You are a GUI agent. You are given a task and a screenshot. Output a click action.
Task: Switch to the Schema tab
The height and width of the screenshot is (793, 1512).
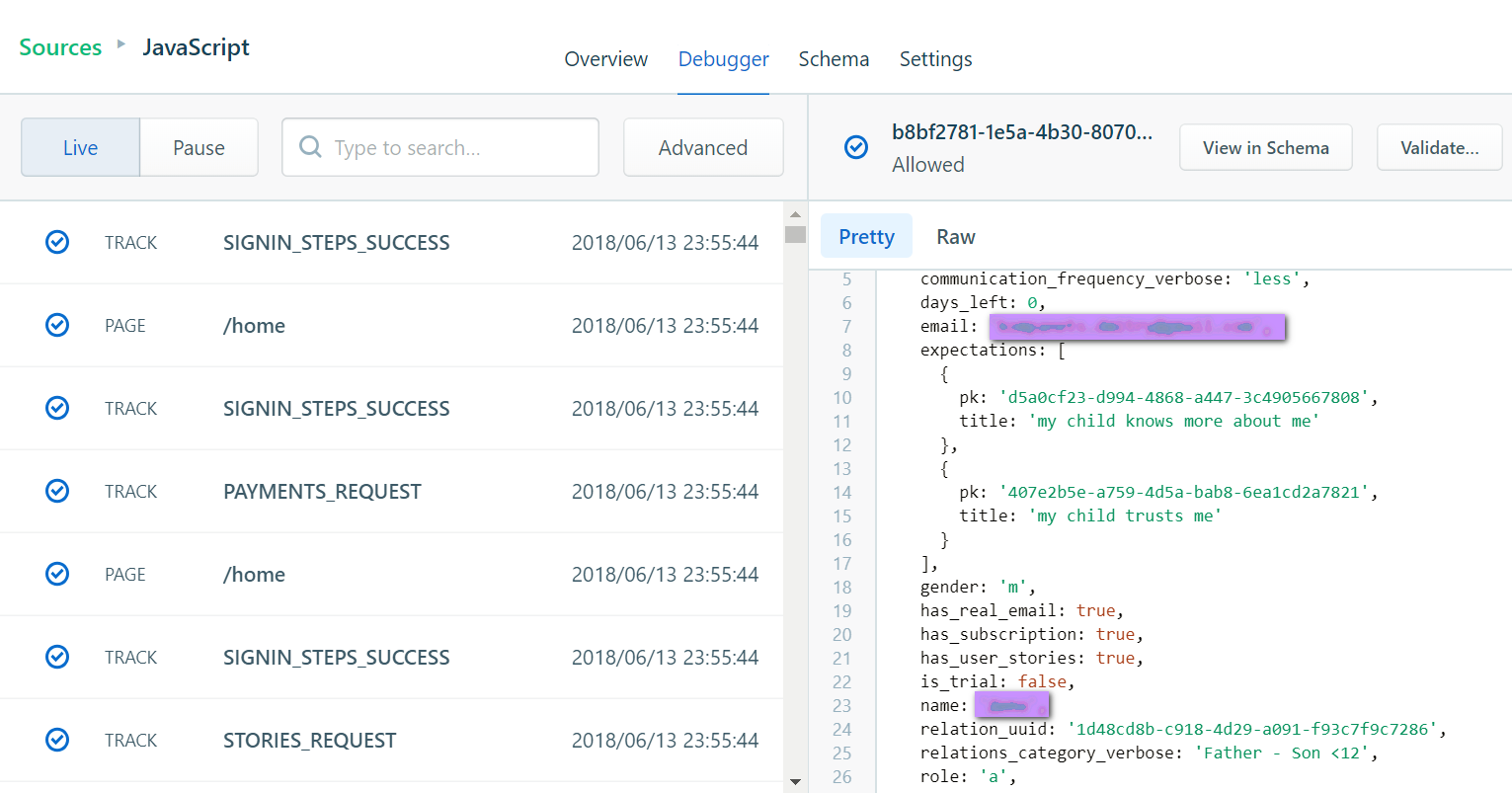coord(834,59)
